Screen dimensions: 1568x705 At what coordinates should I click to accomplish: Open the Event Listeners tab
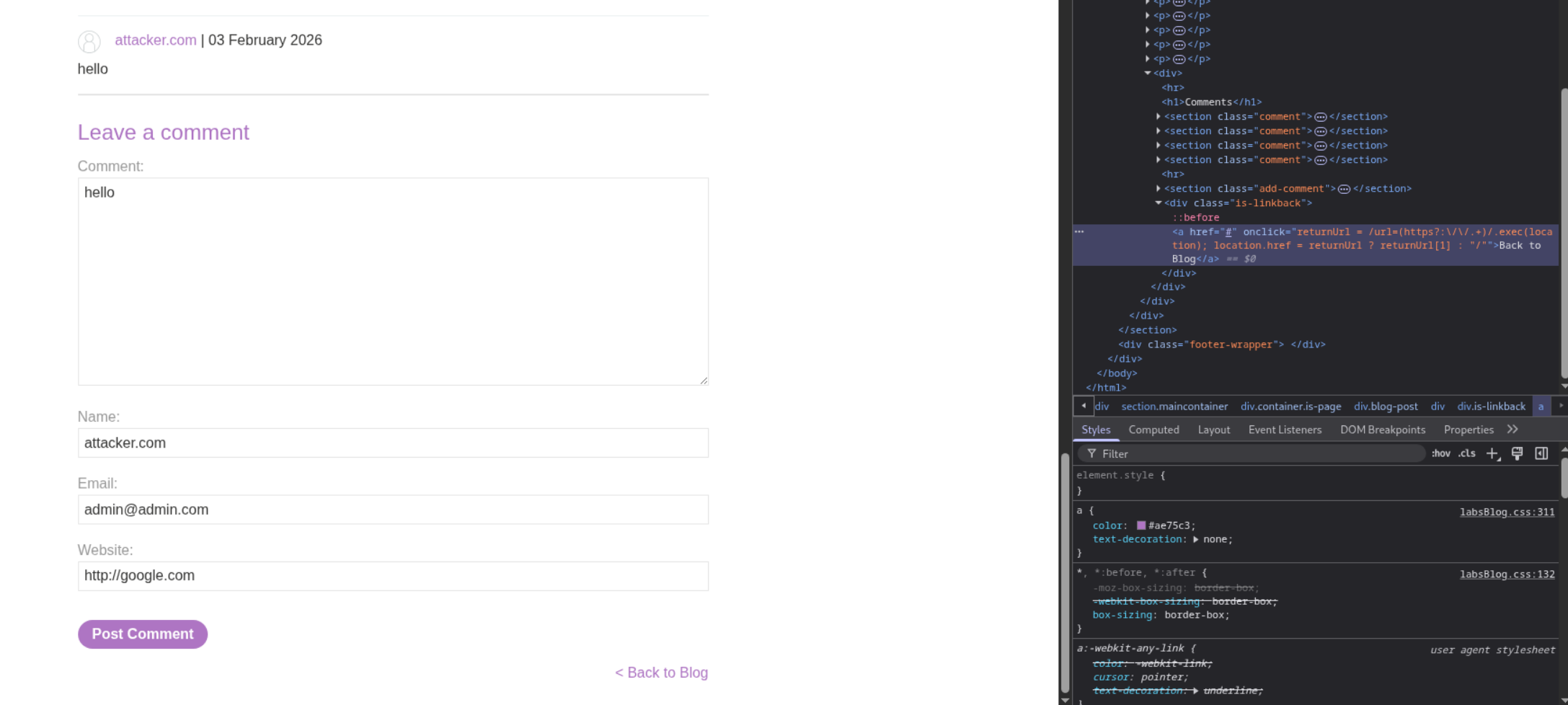click(1285, 430)
